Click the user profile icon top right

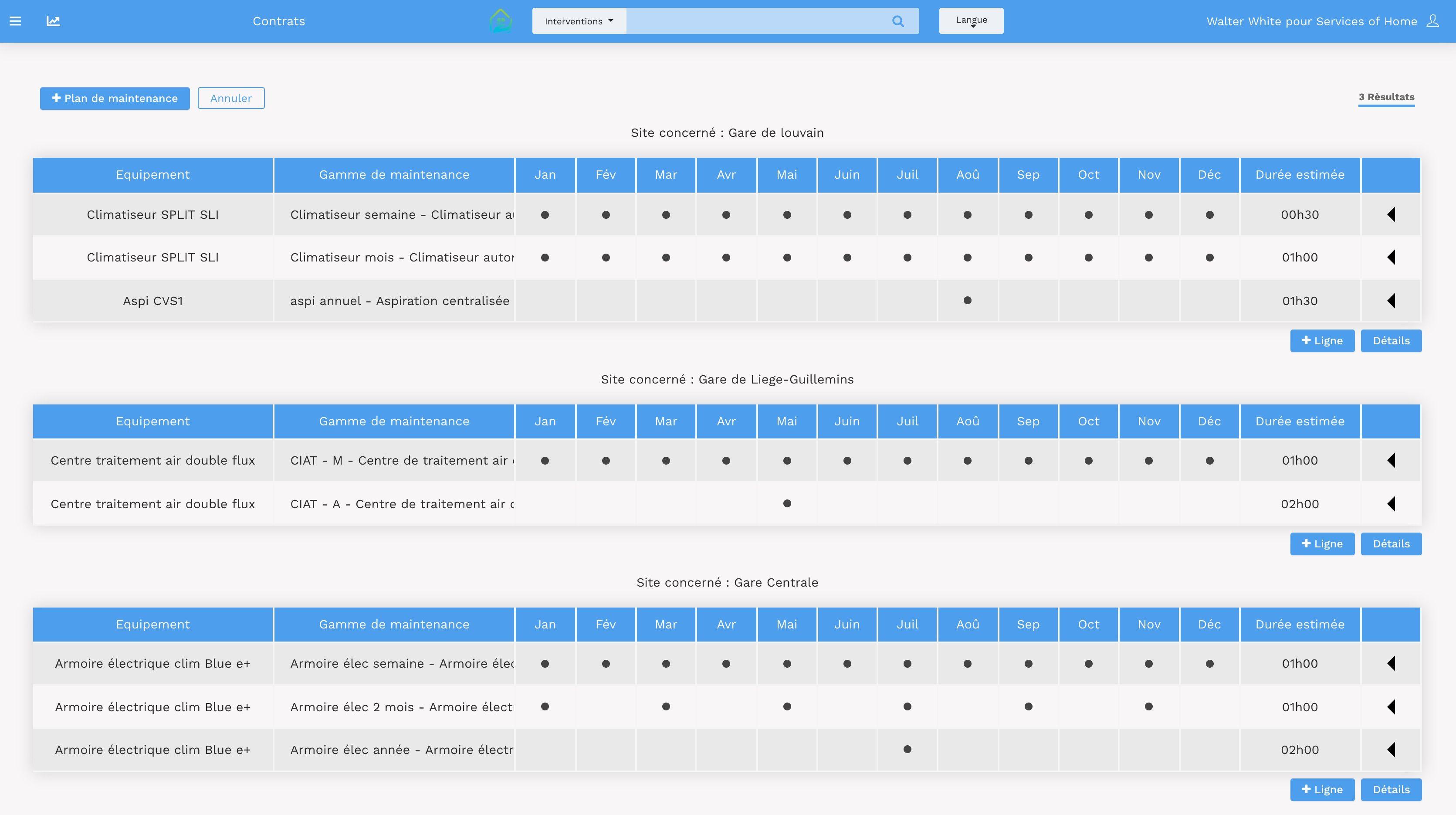tap(1432, 21)
